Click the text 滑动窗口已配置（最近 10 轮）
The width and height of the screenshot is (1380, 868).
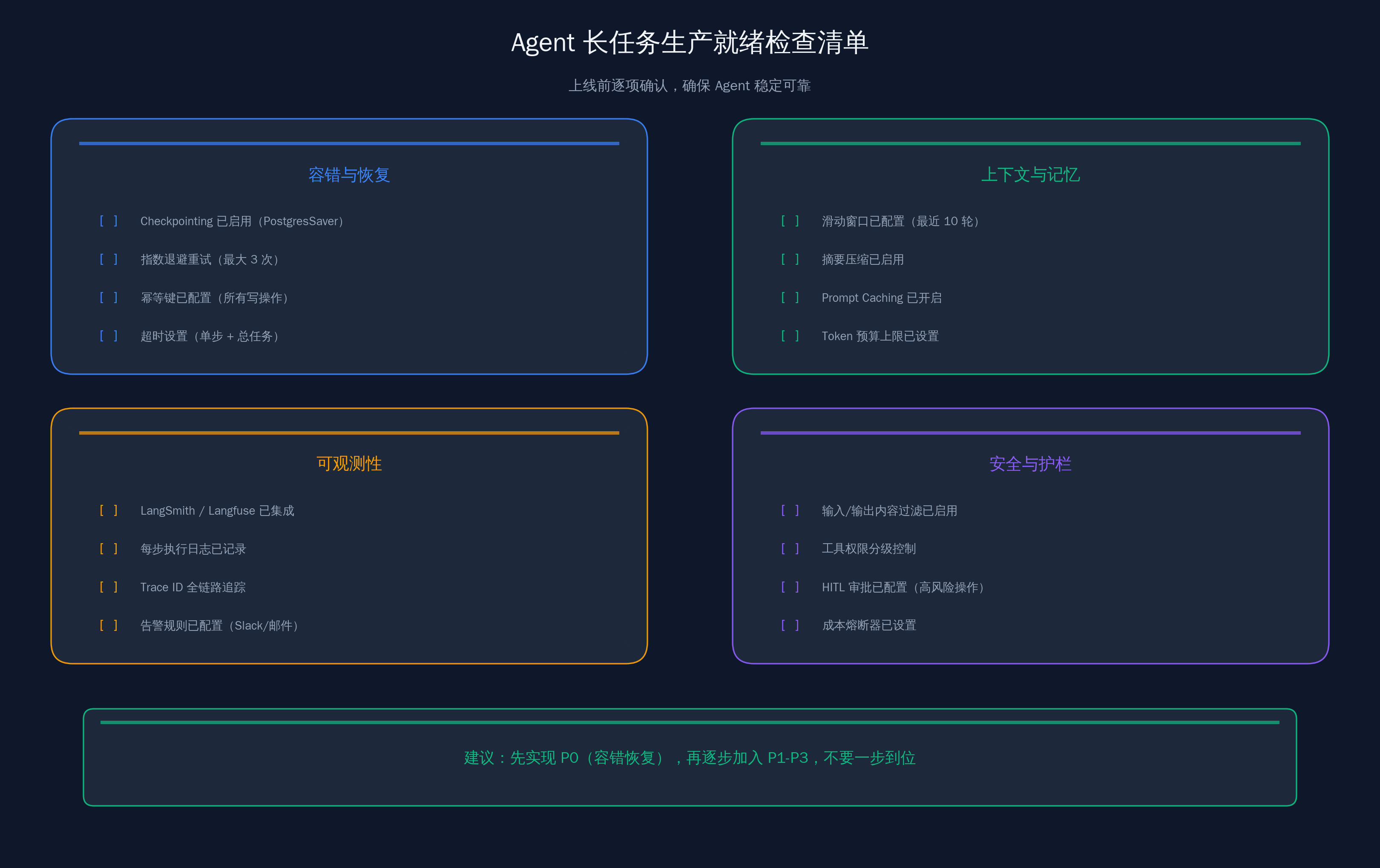(901, 221)
